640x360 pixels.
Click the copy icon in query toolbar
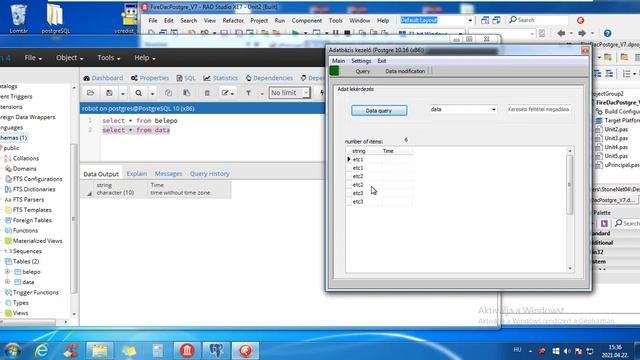(168, 93)
